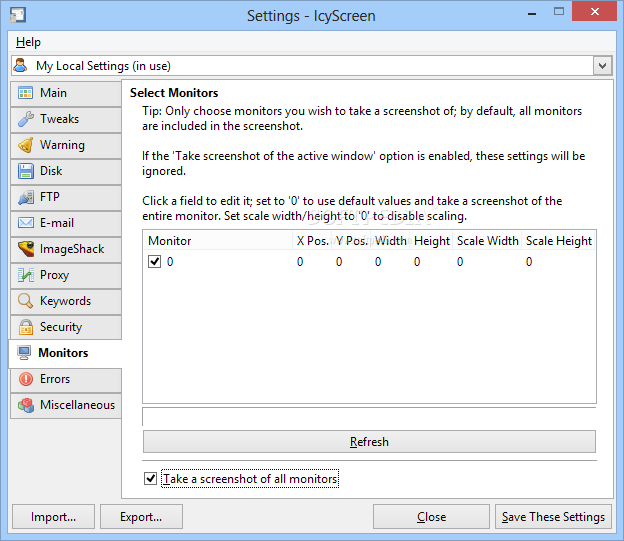
Task: Close the window with the red X
Action: pyautogui.click(x=595, y=12)
